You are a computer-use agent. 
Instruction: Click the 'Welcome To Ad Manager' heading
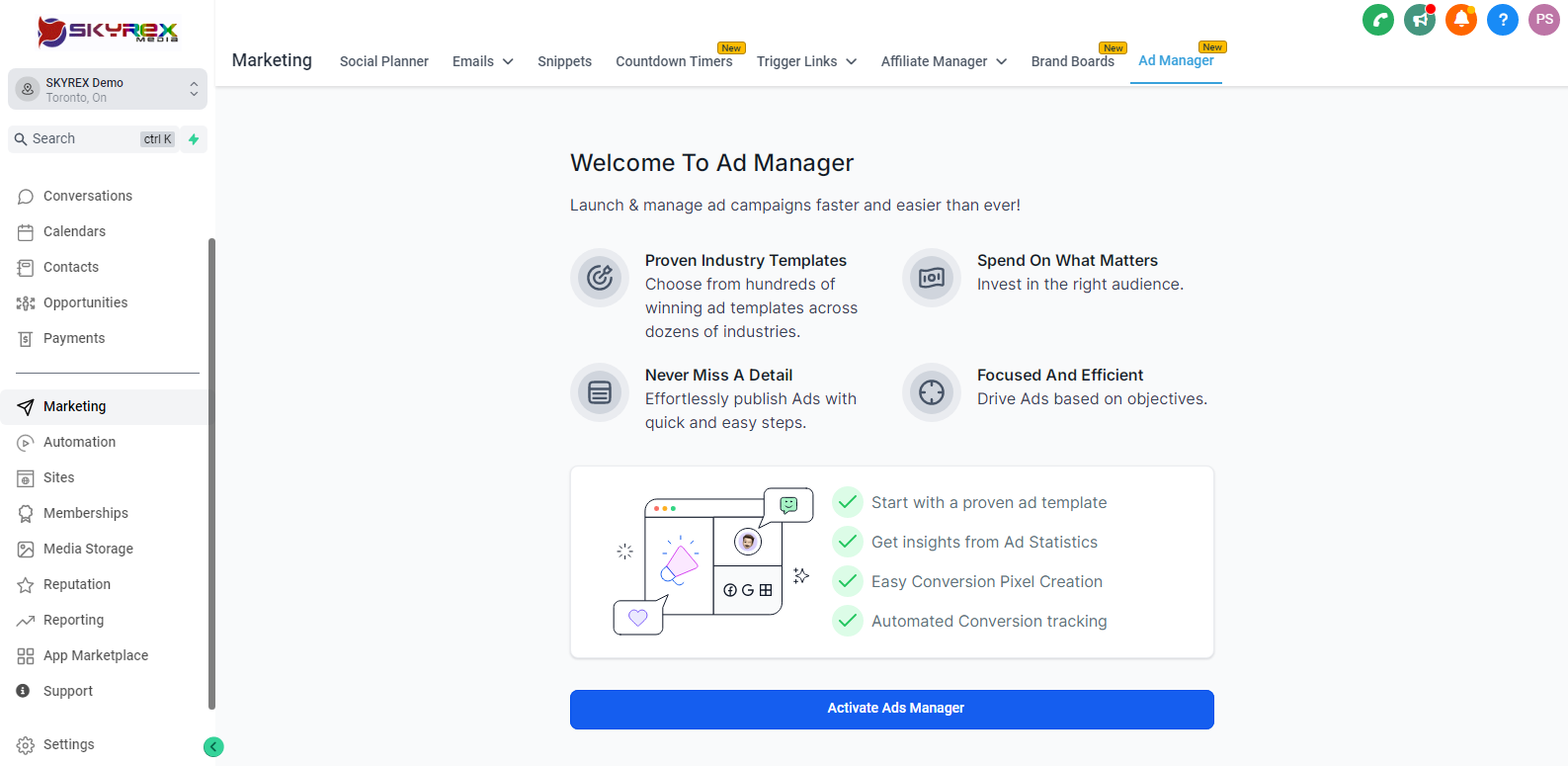(711, 163)
